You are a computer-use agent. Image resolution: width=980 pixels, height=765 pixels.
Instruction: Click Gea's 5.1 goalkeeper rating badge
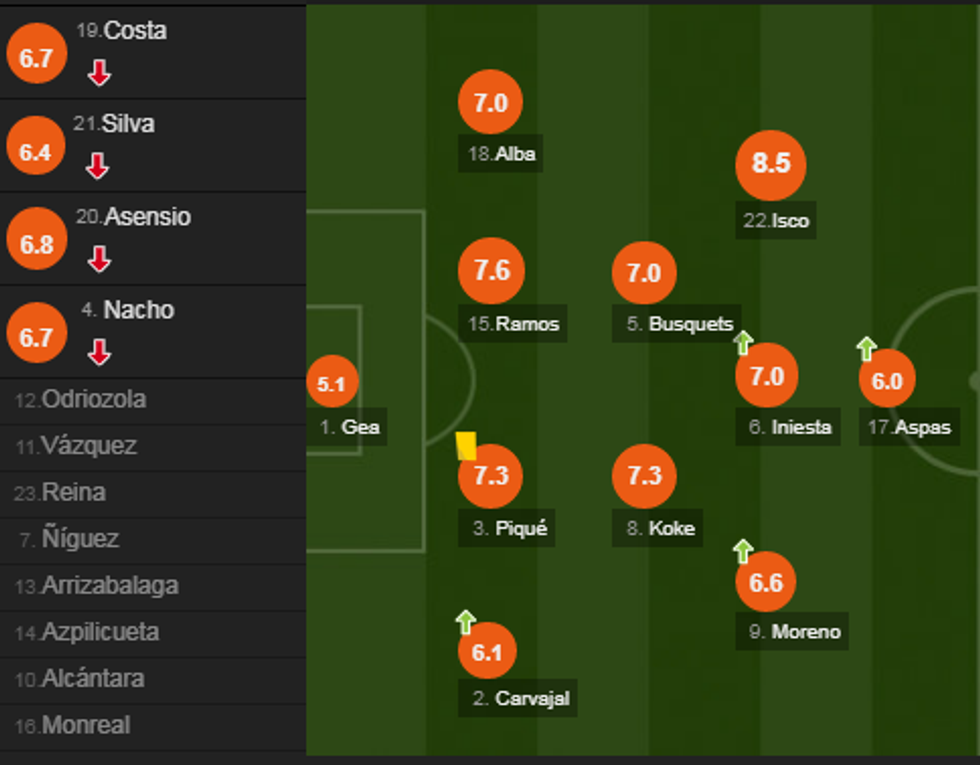point(331,383)
